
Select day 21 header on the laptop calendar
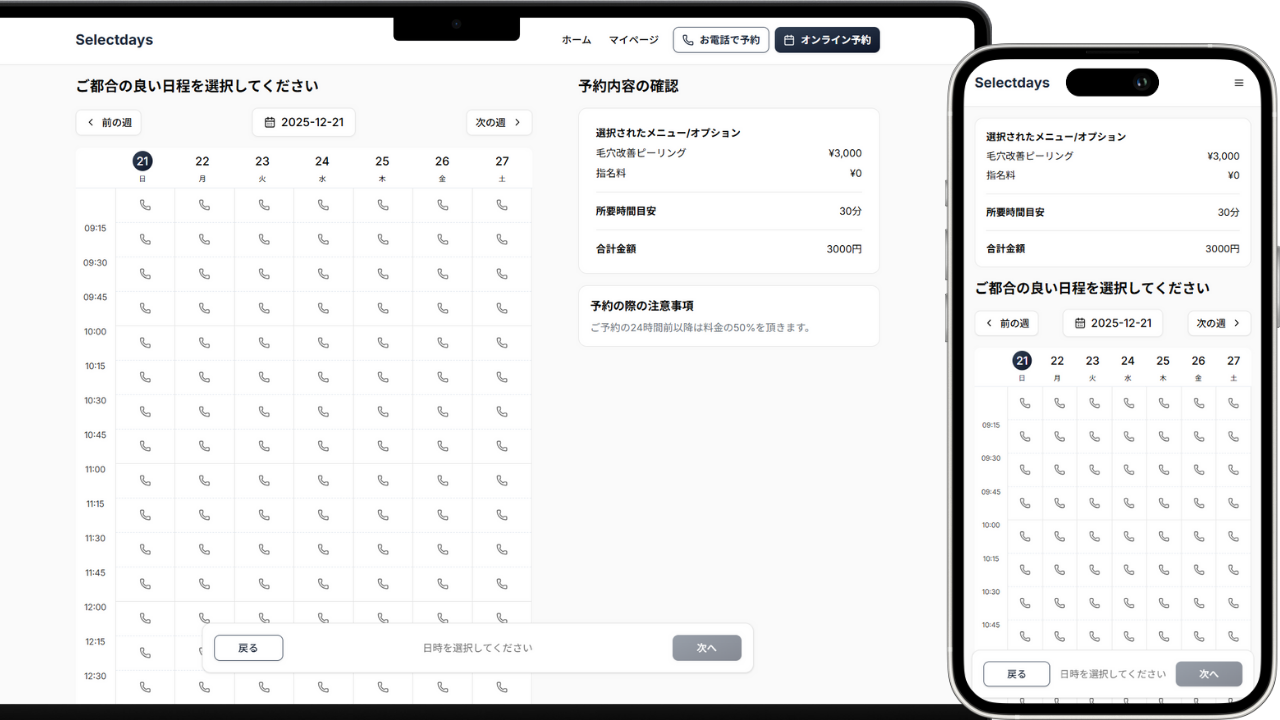tap(143, 166)
